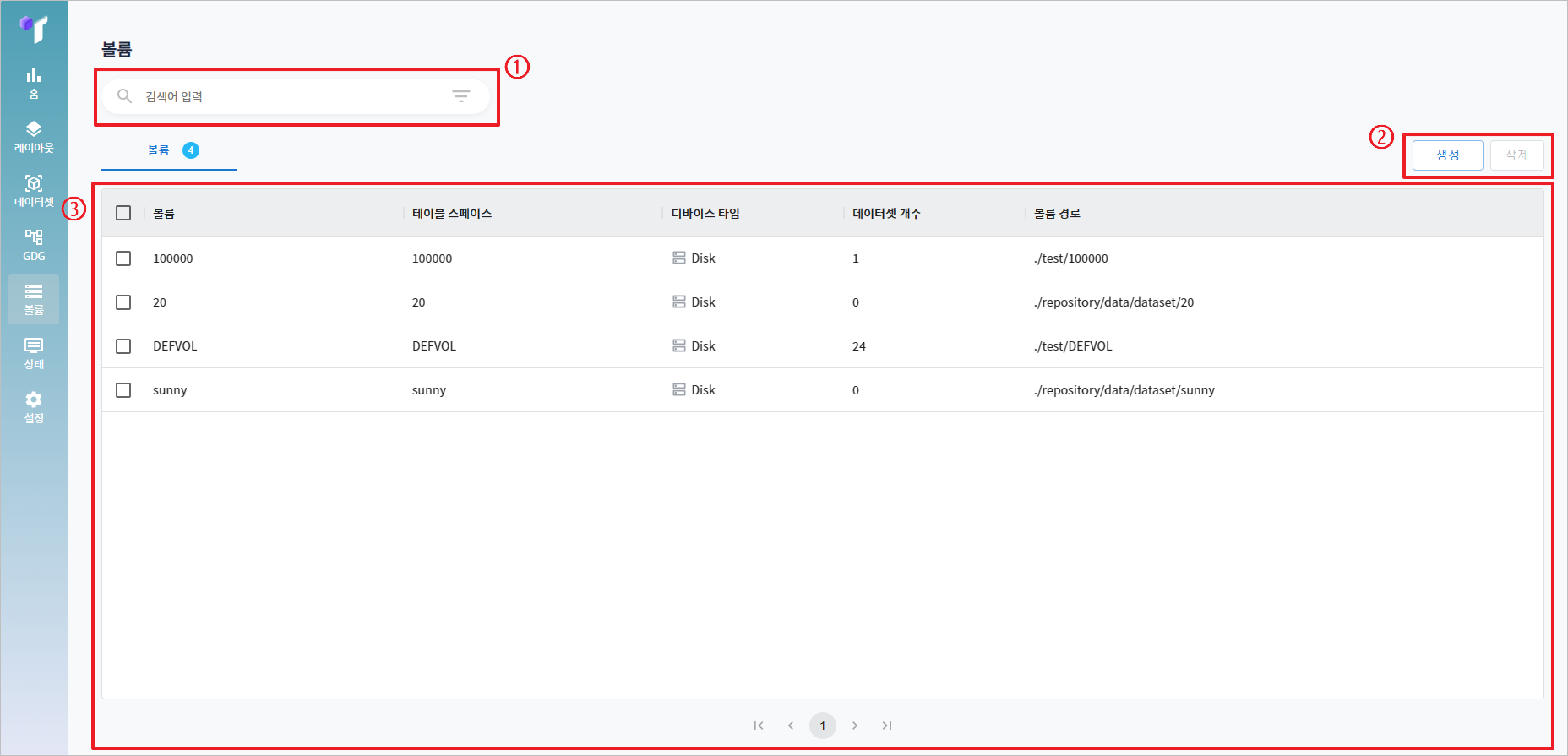
Task: Open the Dataset (데이터셋) sidebar icon
Action: [x=34, y=191]
